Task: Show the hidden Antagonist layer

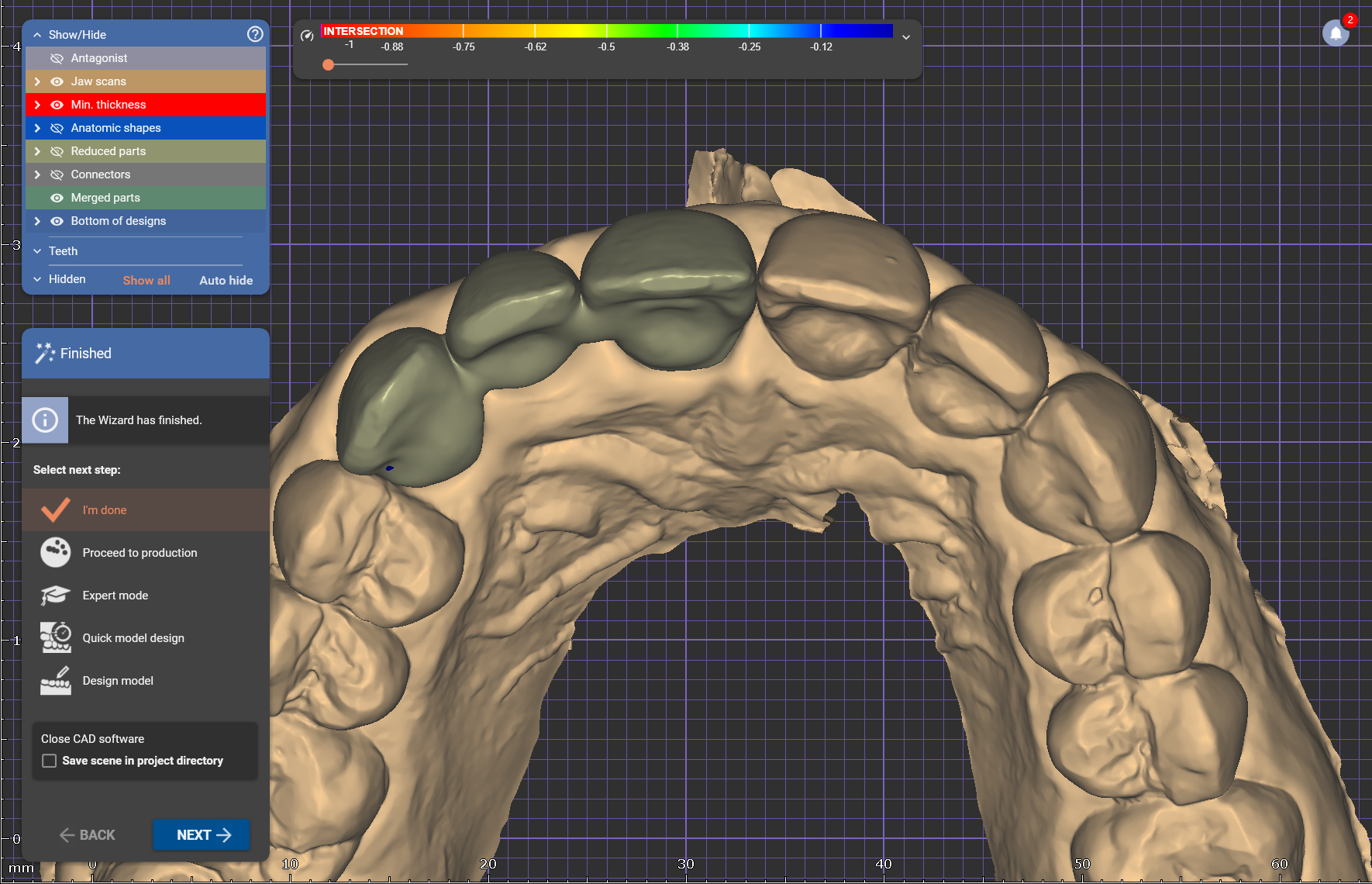Action: tap(57, 58)
